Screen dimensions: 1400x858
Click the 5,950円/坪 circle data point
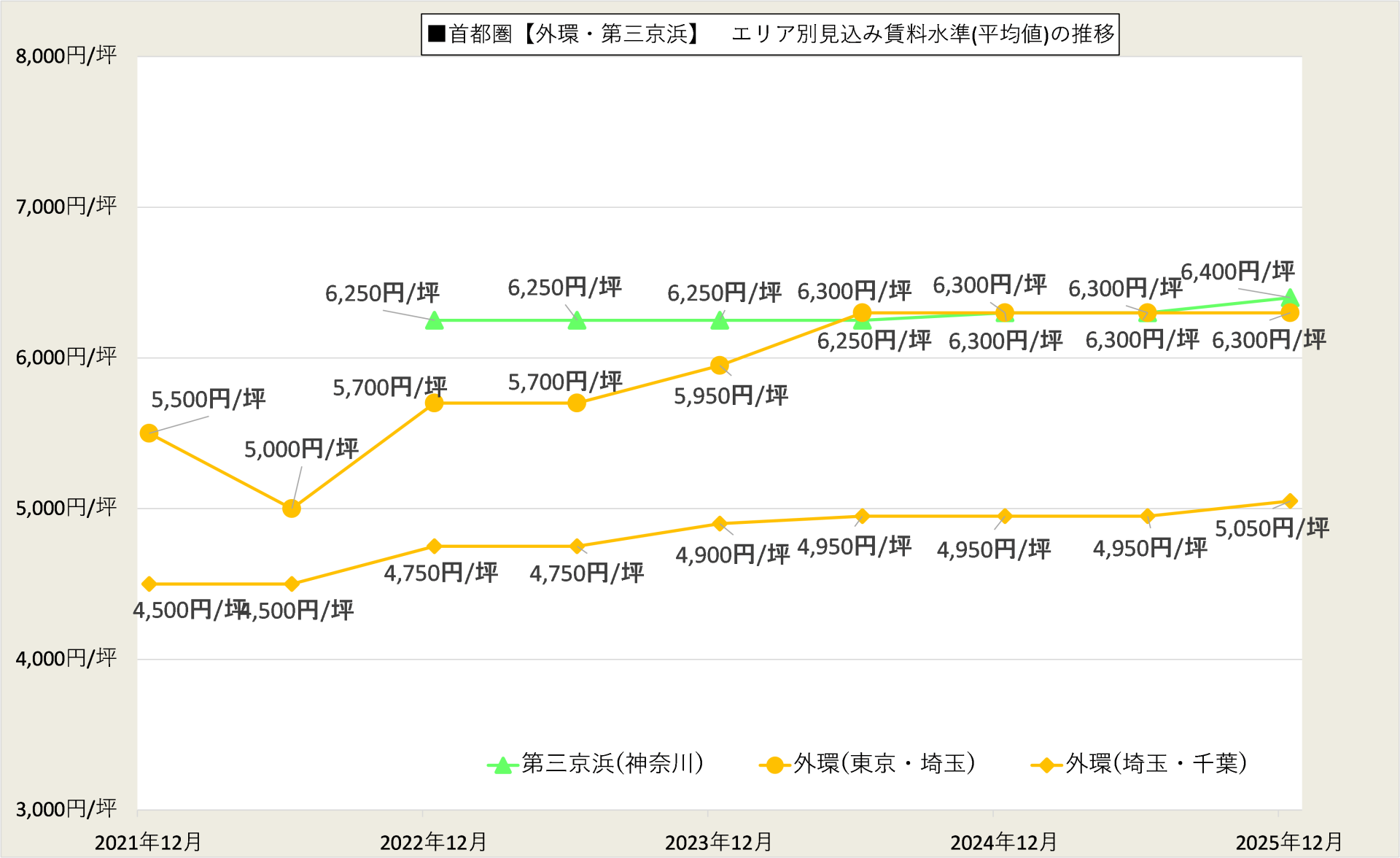pos(720,365)
